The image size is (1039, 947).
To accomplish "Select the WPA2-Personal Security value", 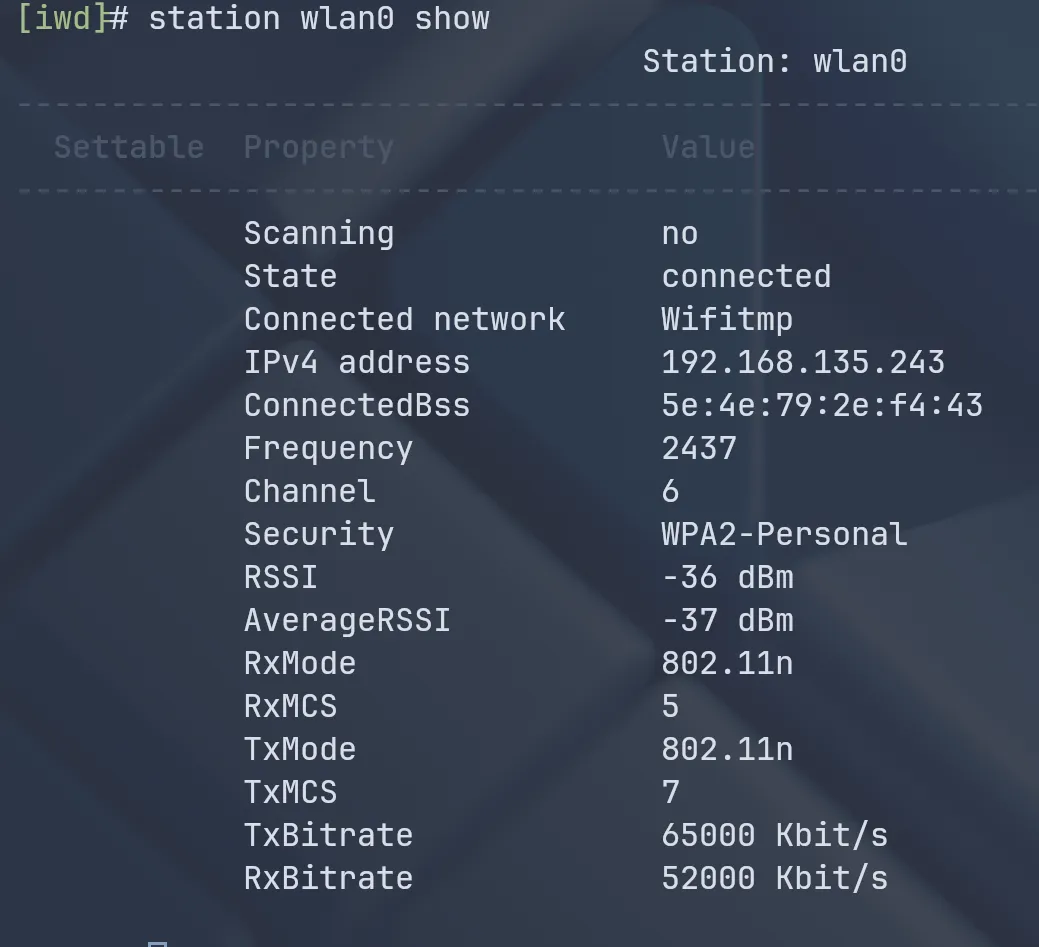I will point(784,534).
